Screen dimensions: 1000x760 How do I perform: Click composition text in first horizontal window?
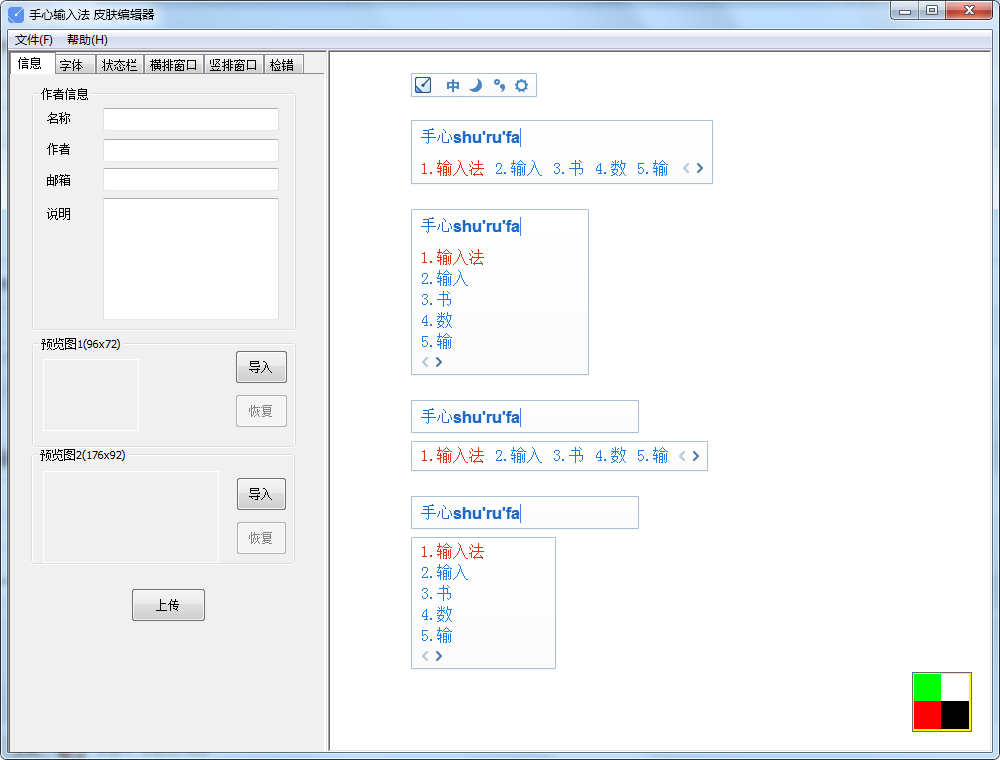tap(471, 137)
